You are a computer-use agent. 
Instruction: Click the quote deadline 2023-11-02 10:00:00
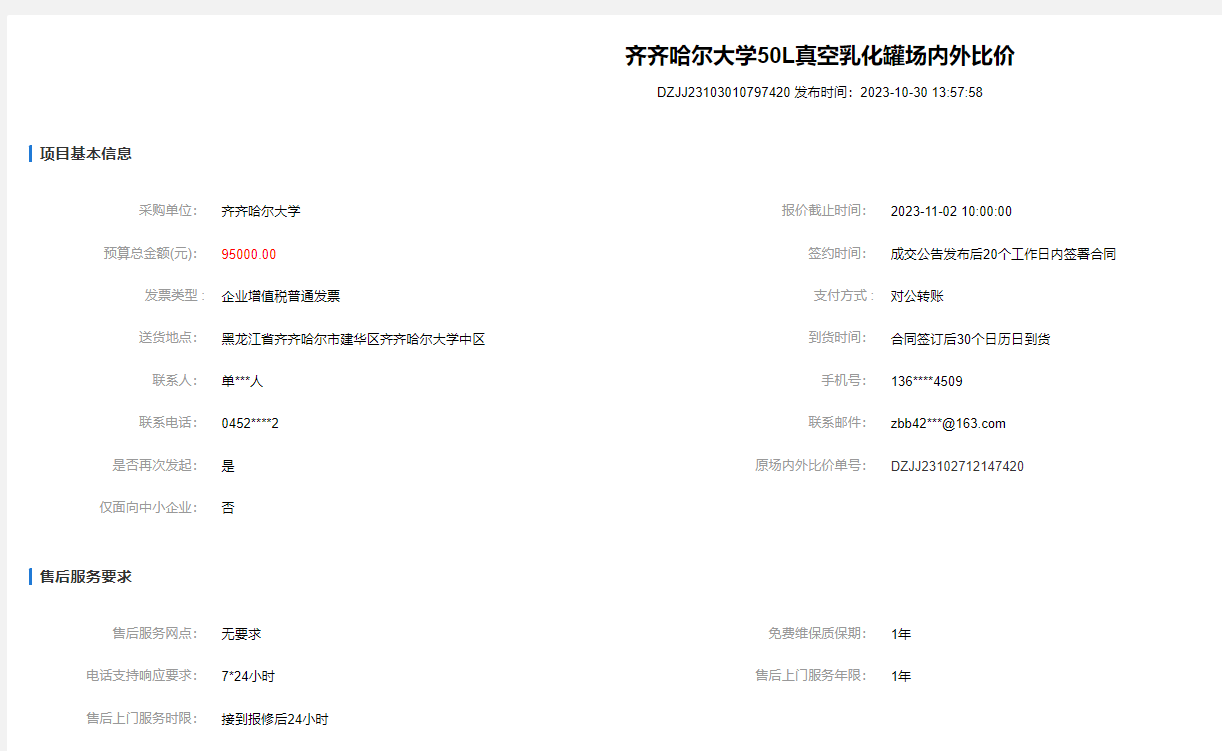(951, 212)
